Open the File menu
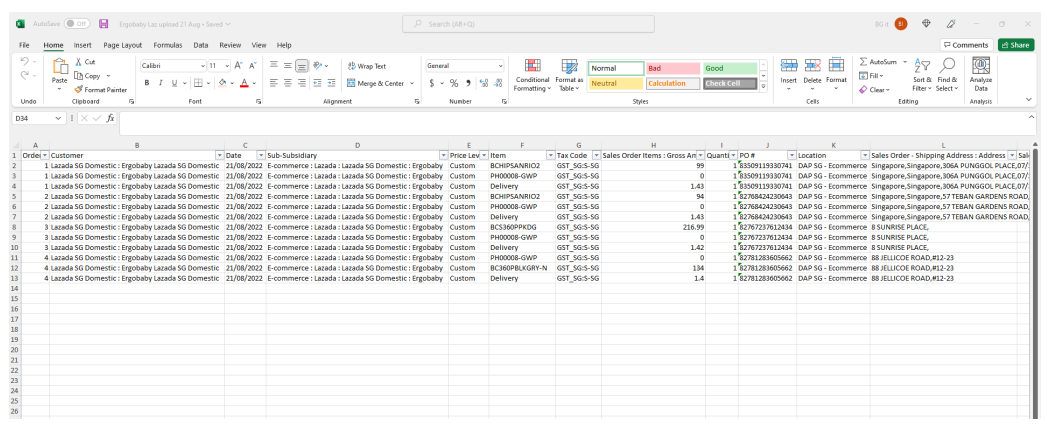Image resolution: width=1047 pixels, height=431 pixels. click(24, 45)
